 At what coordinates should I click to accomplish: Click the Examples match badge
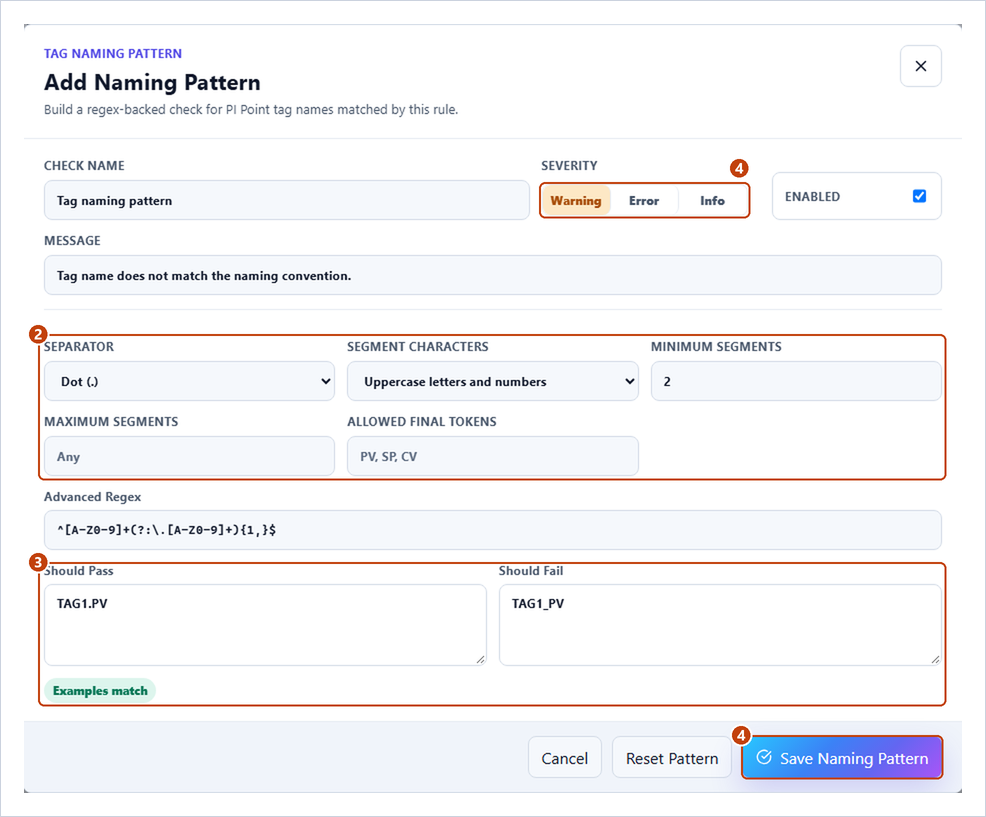[100, 691]
